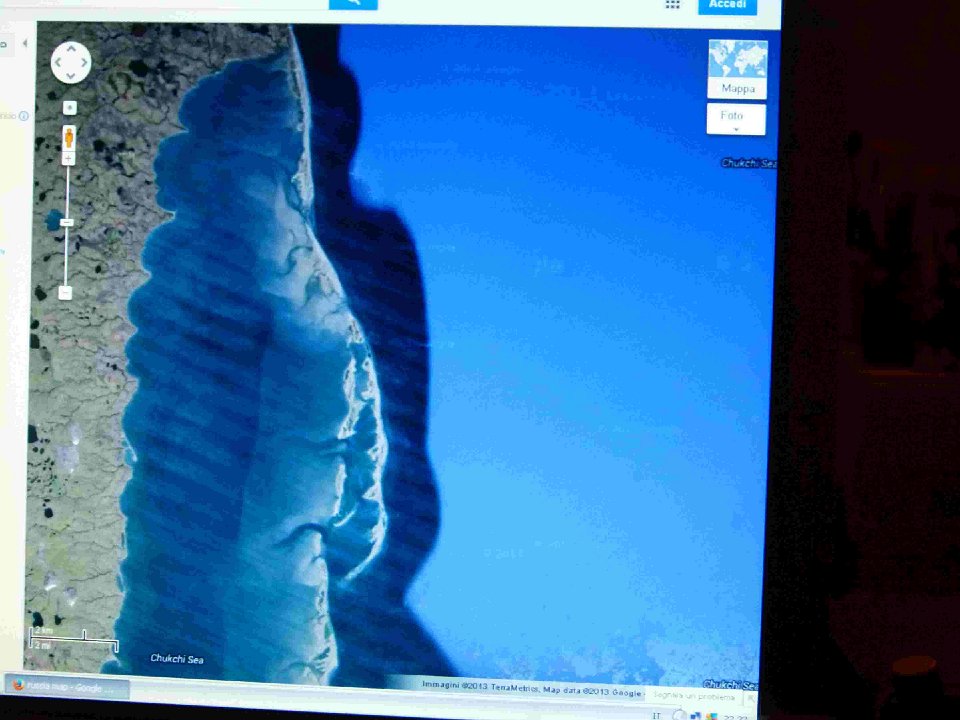This screenshot has width=960, height=720.
Task: Click the network icon in the system tray
Action: tap(696, 716)
